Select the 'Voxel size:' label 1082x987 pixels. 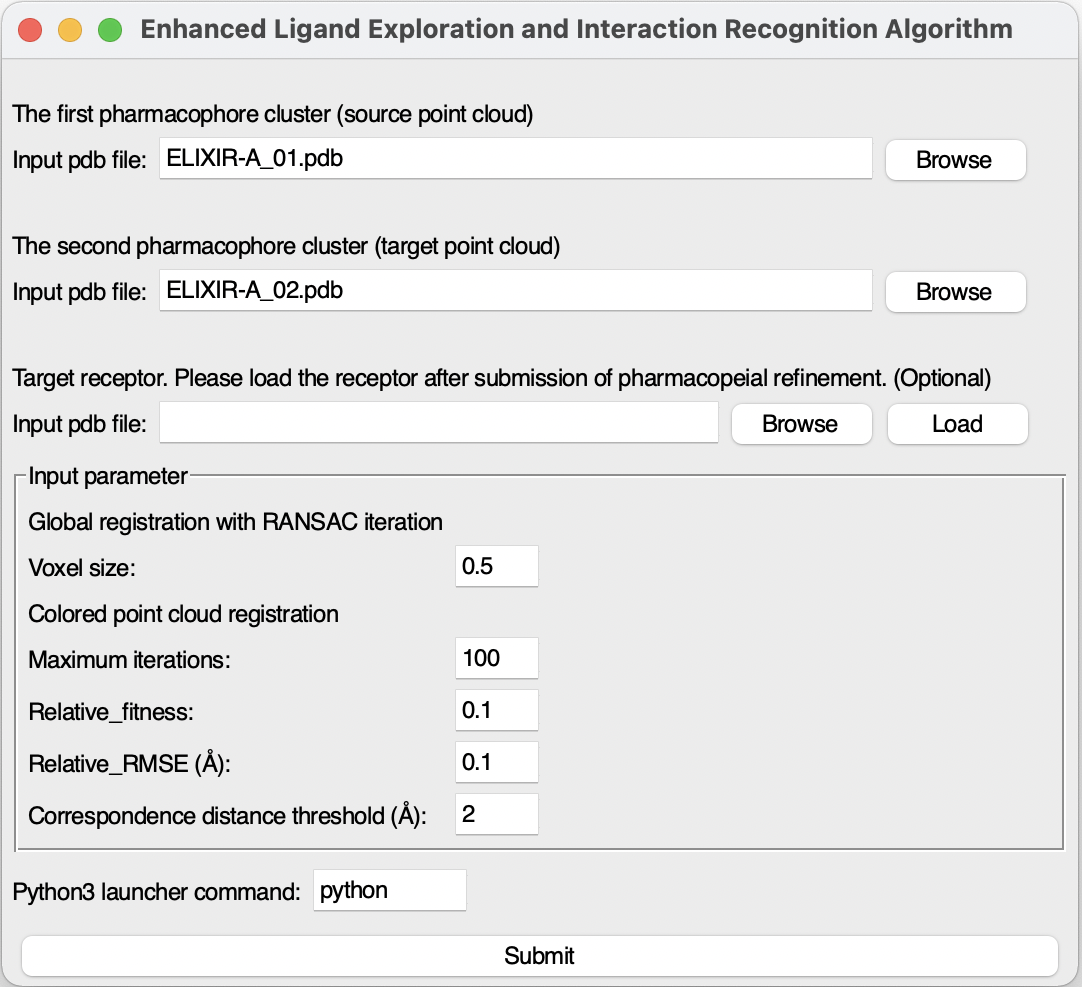[82, 568]
